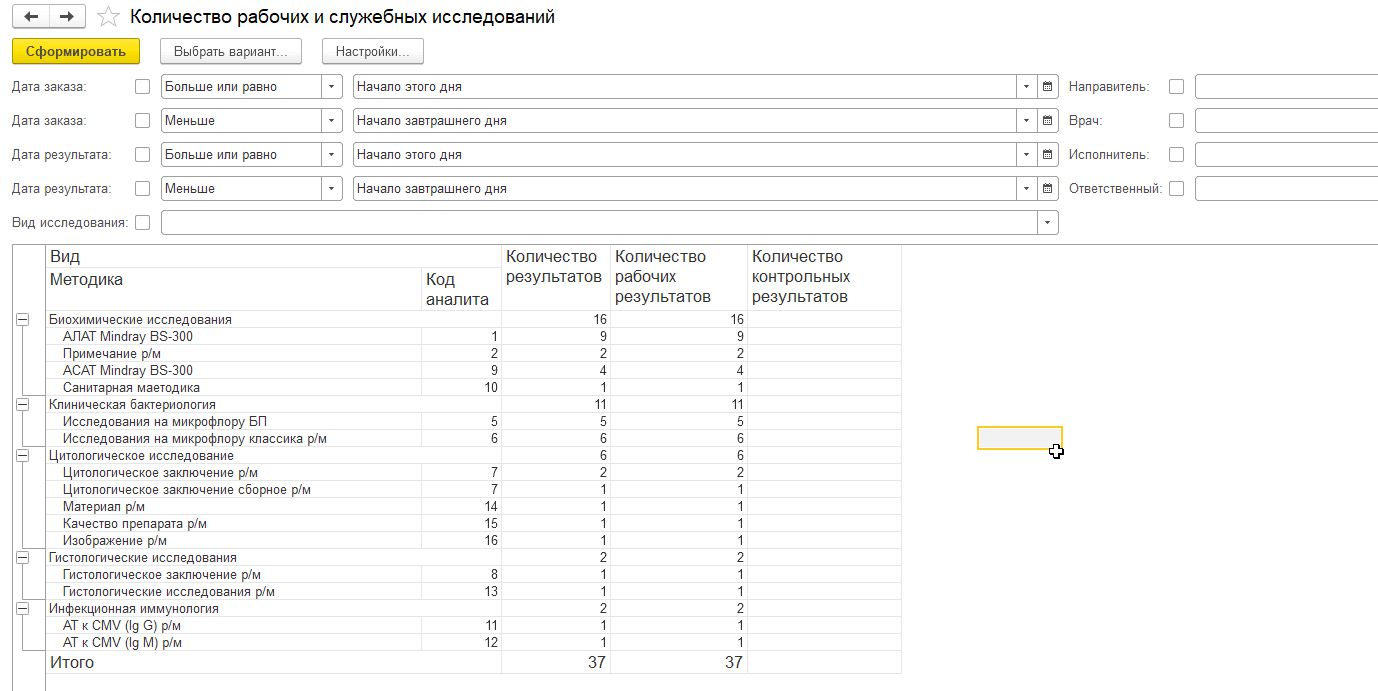Toggle Направитель filter checkbox
The image size is (1378, 691).
pos(1176,87)
